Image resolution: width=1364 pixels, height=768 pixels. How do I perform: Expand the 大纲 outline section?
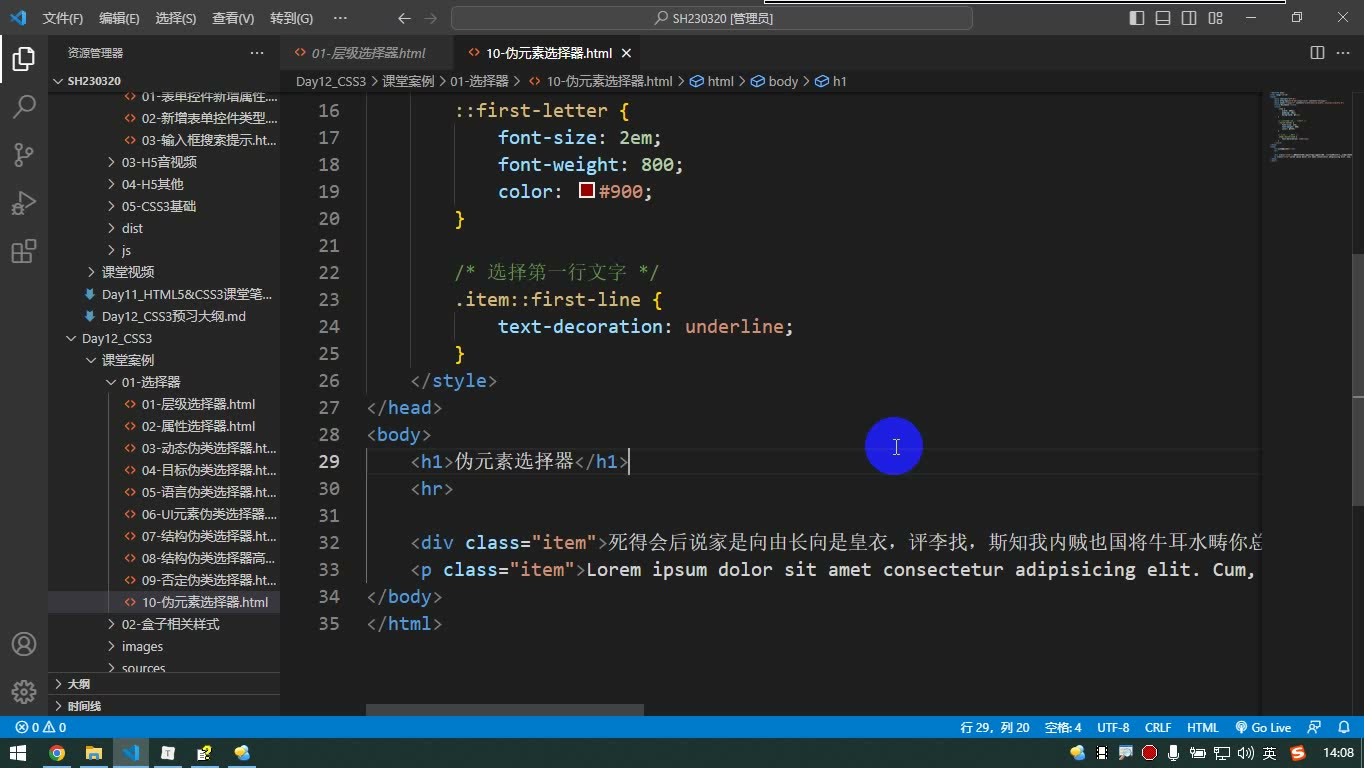click(78, 684)
